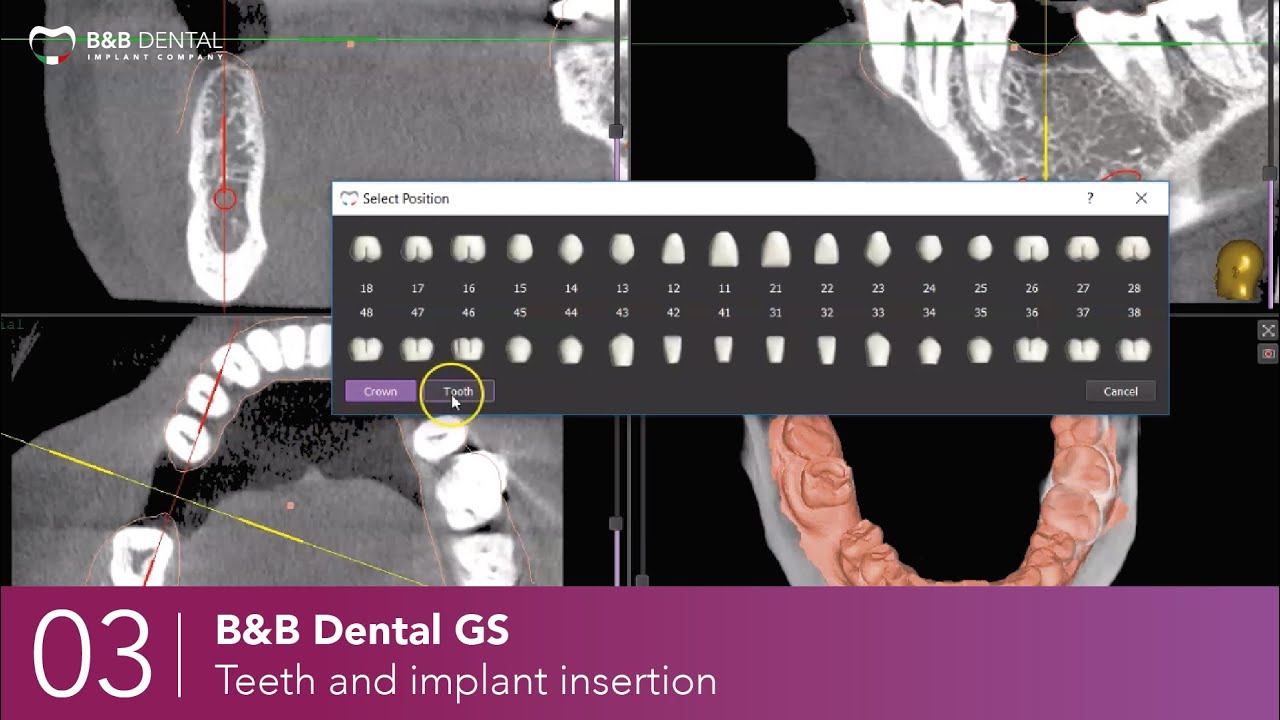Click the golden head orientation model
1280x720 pixels.
[x=1239, y=270]
